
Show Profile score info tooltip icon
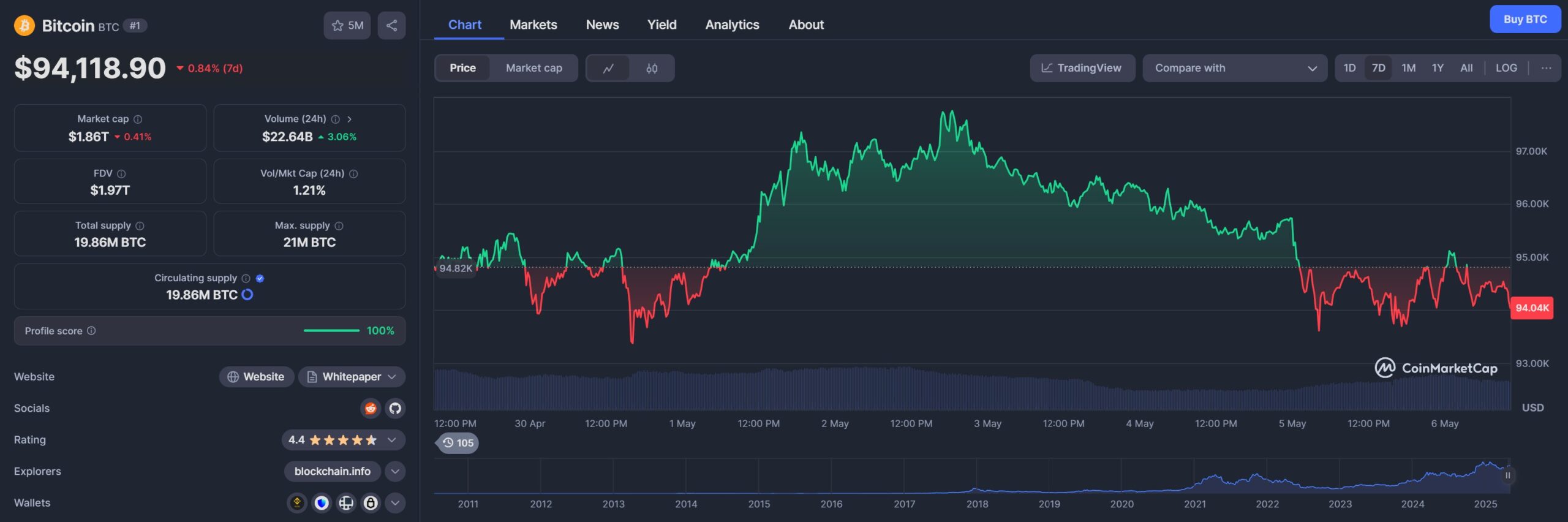coord(91,331)
